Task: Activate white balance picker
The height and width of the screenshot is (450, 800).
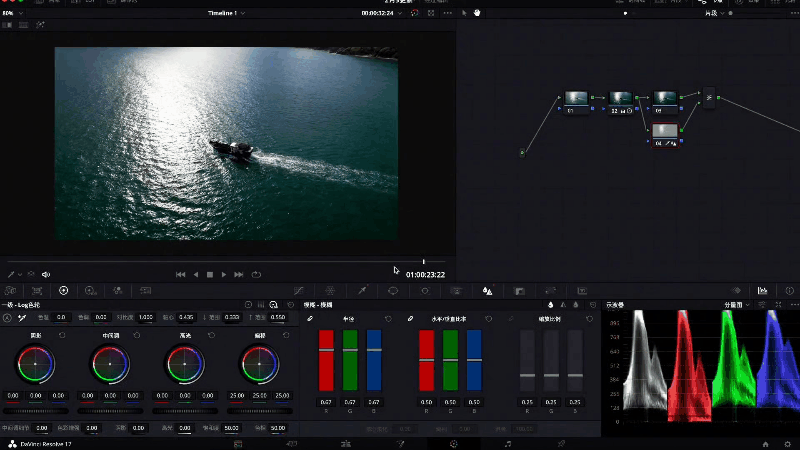Action: pyautogui.click(x=22, y=318)
